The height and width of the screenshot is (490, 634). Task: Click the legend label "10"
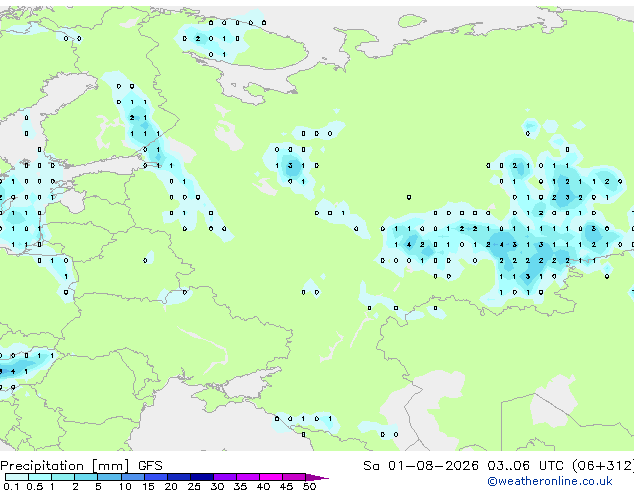click(125, 486)
